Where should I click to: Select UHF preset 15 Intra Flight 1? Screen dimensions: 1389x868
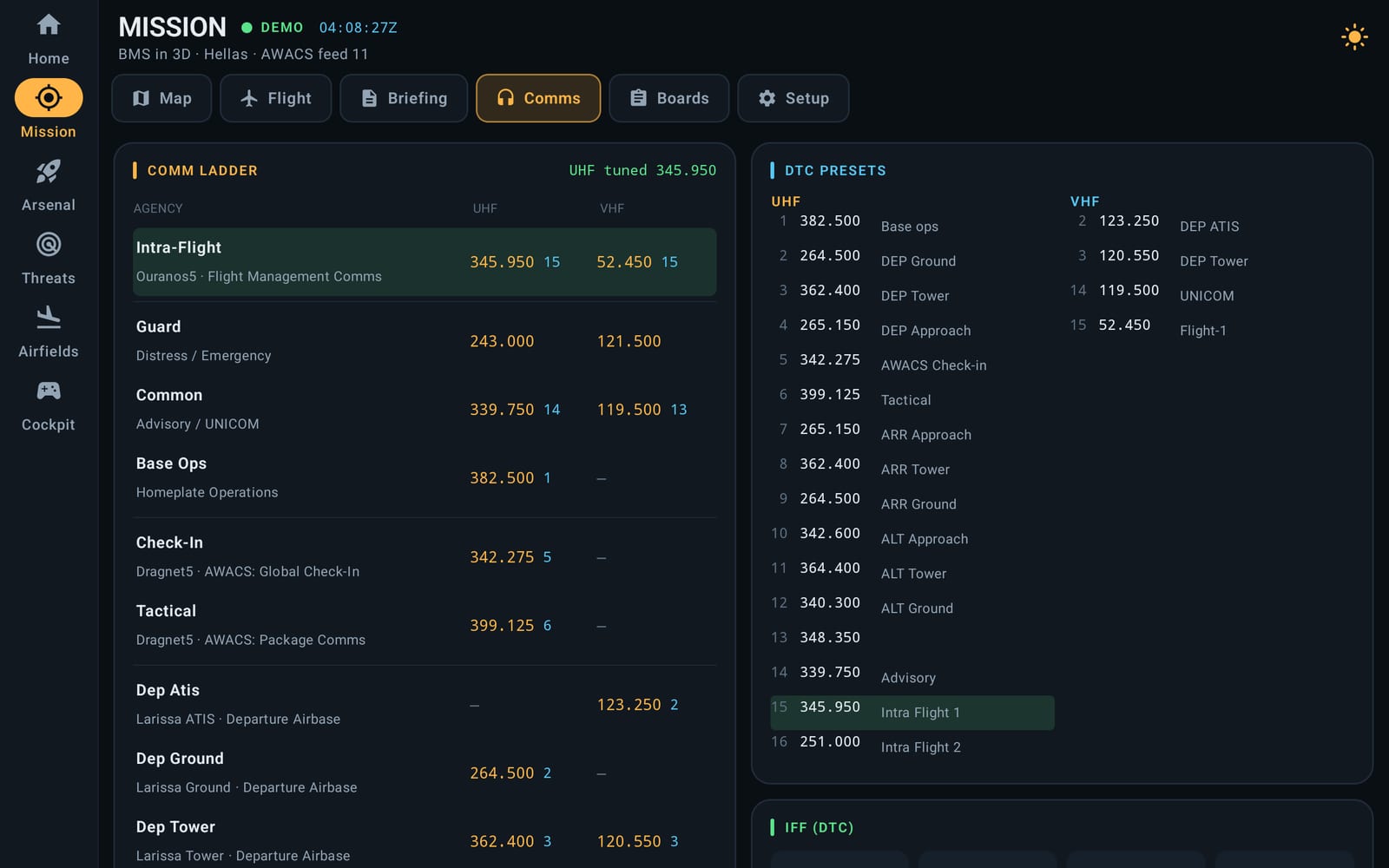coord(912,713)
